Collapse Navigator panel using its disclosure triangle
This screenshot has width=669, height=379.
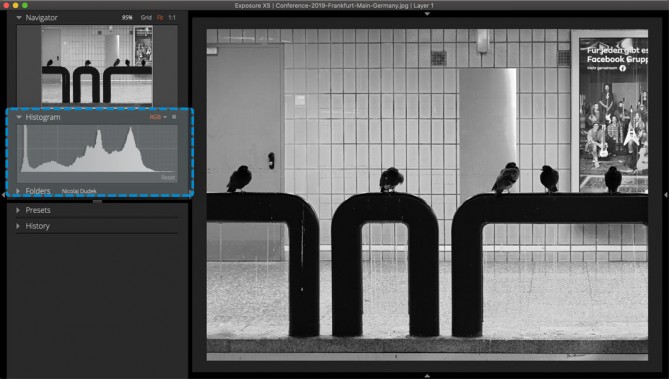pos(19,17)
